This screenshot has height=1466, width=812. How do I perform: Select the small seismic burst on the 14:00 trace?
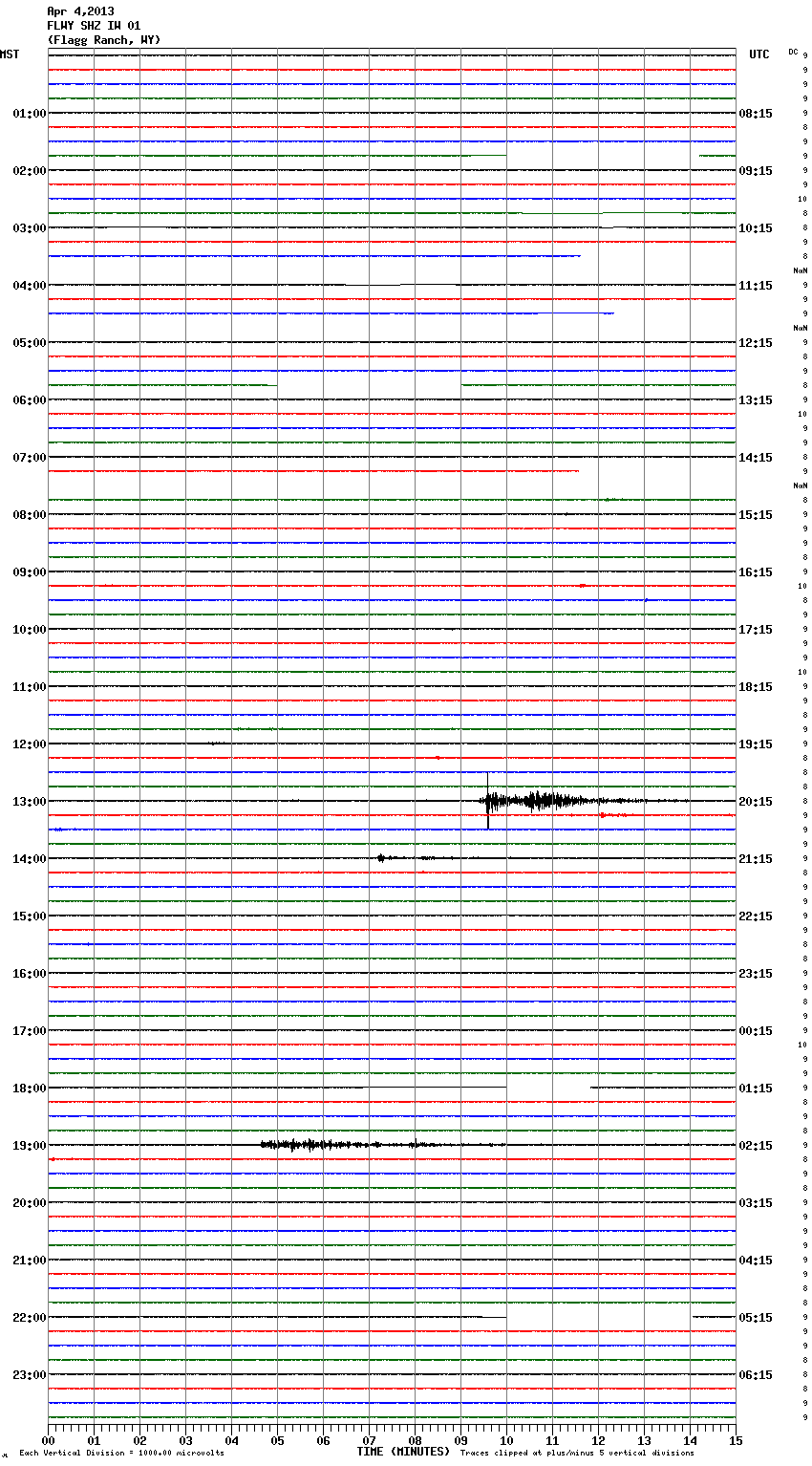tap(382, 858)
